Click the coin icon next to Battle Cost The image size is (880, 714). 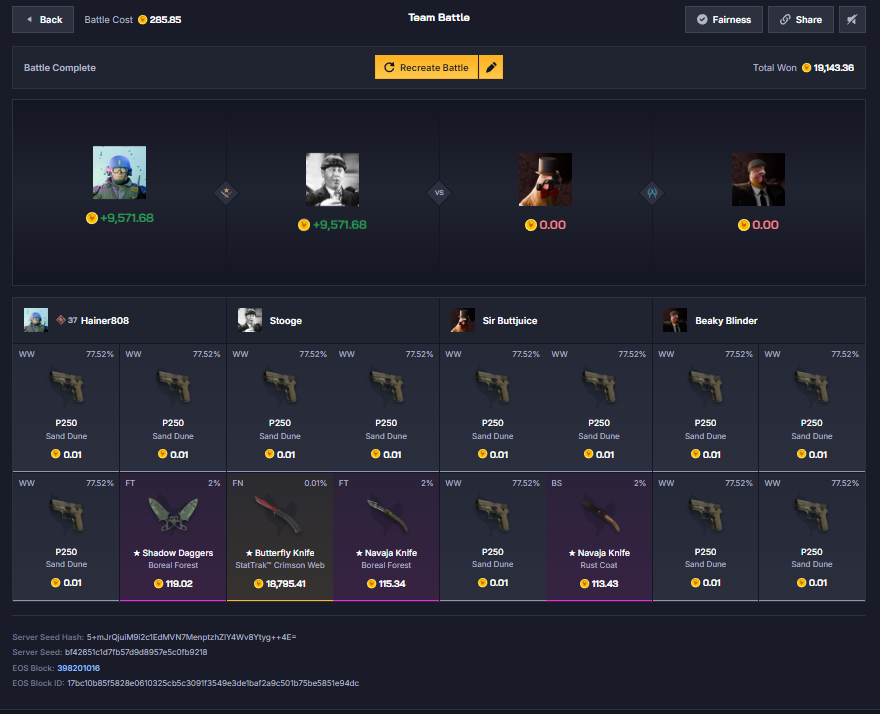click(x=143, y=20)
